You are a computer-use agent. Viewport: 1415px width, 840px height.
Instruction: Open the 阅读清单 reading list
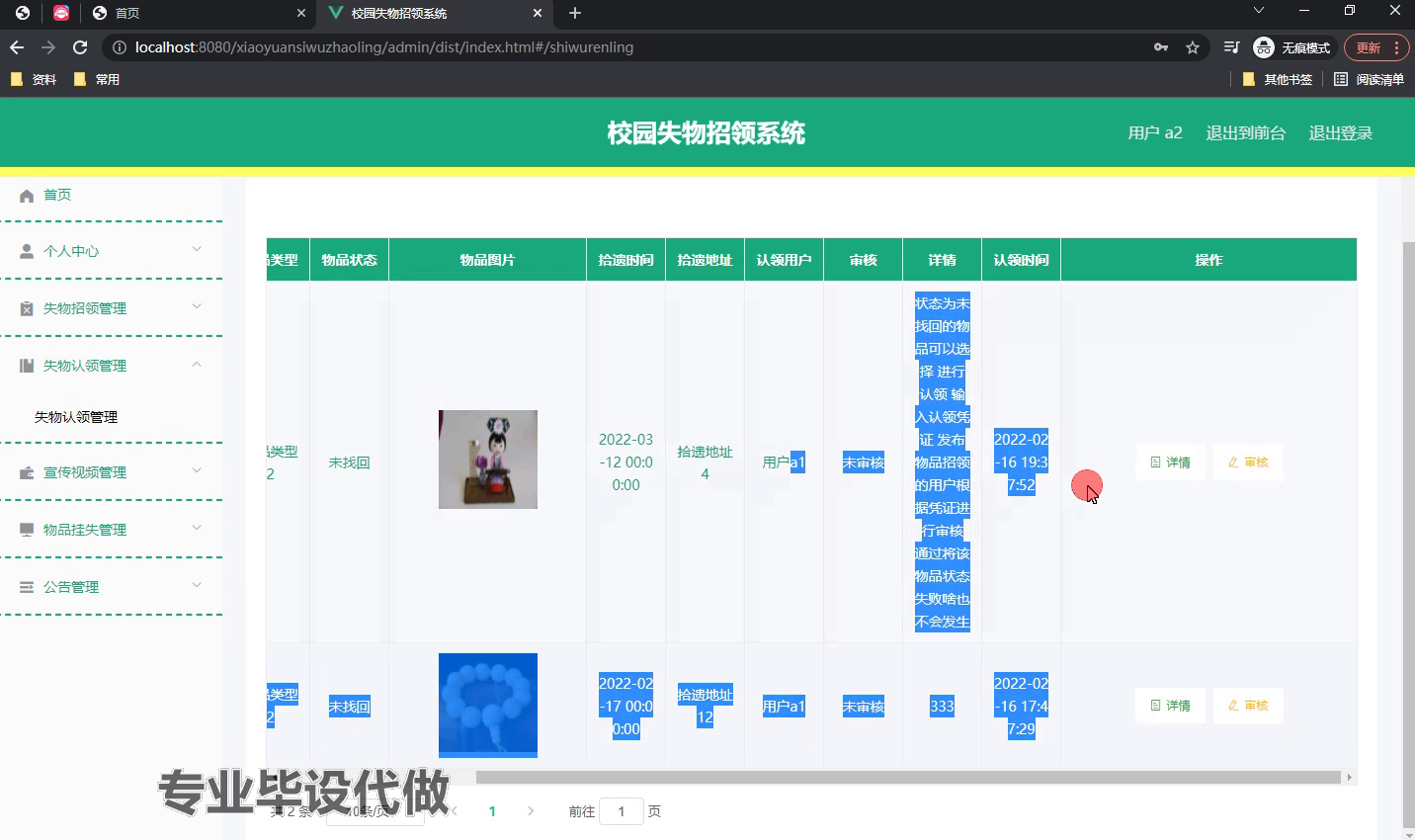pos(1369,79)
